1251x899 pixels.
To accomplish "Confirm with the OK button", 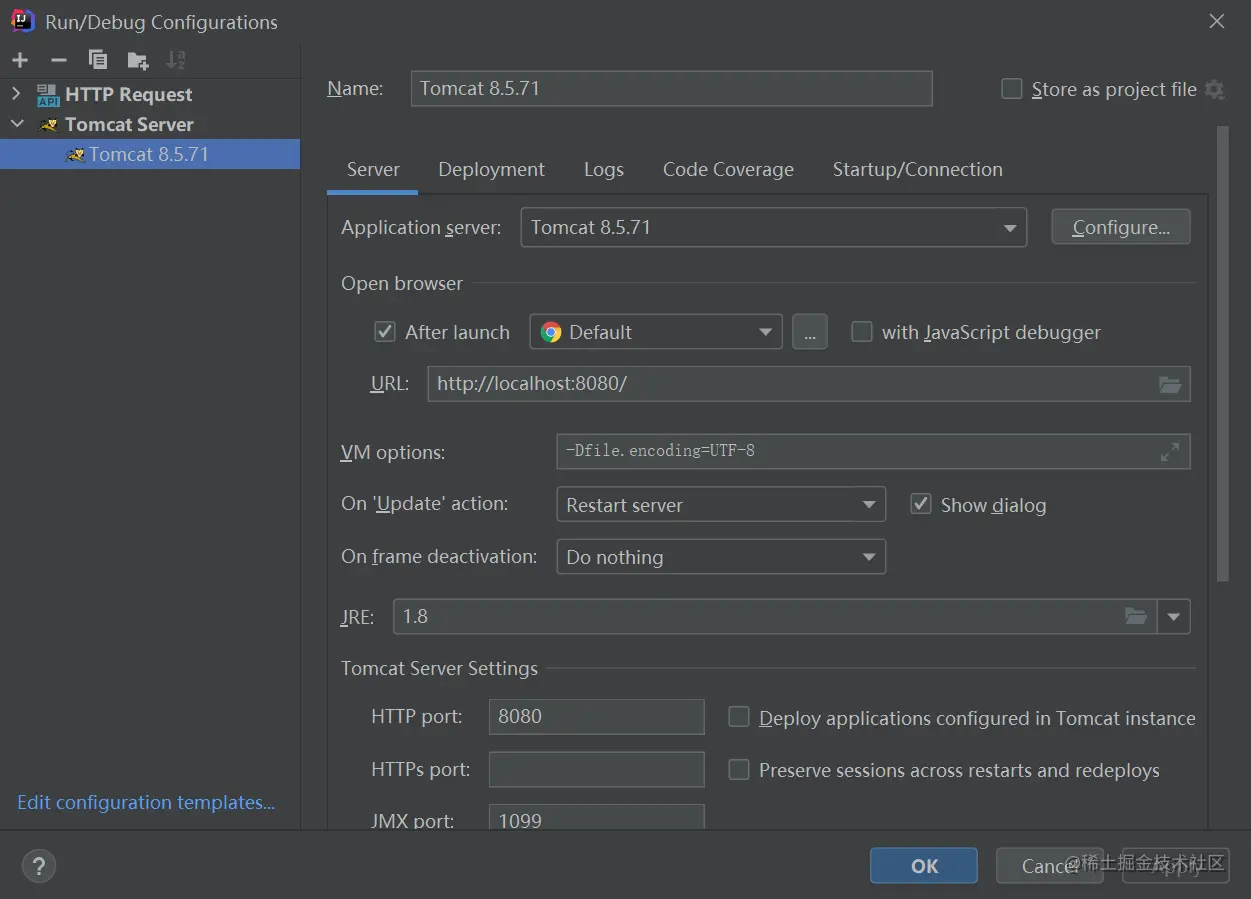I will point(924,866).
